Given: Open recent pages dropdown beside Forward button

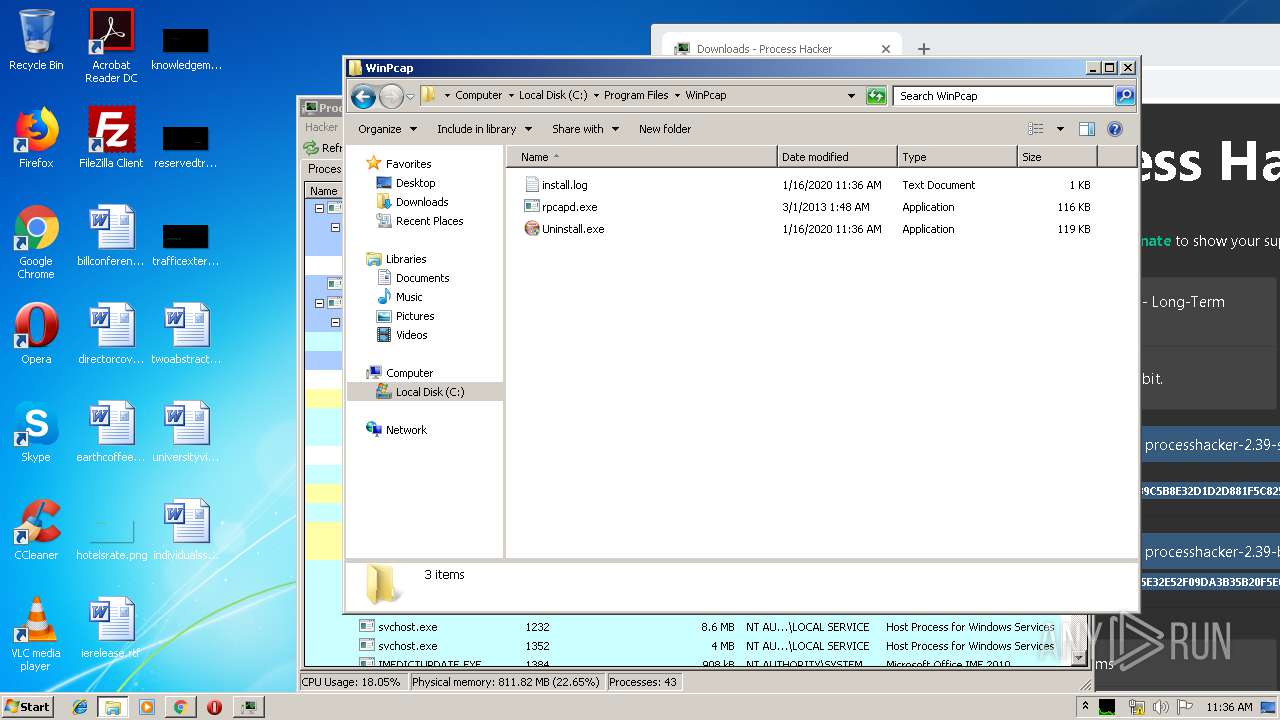Looking at the screenshot, I should tap(410, 97).
